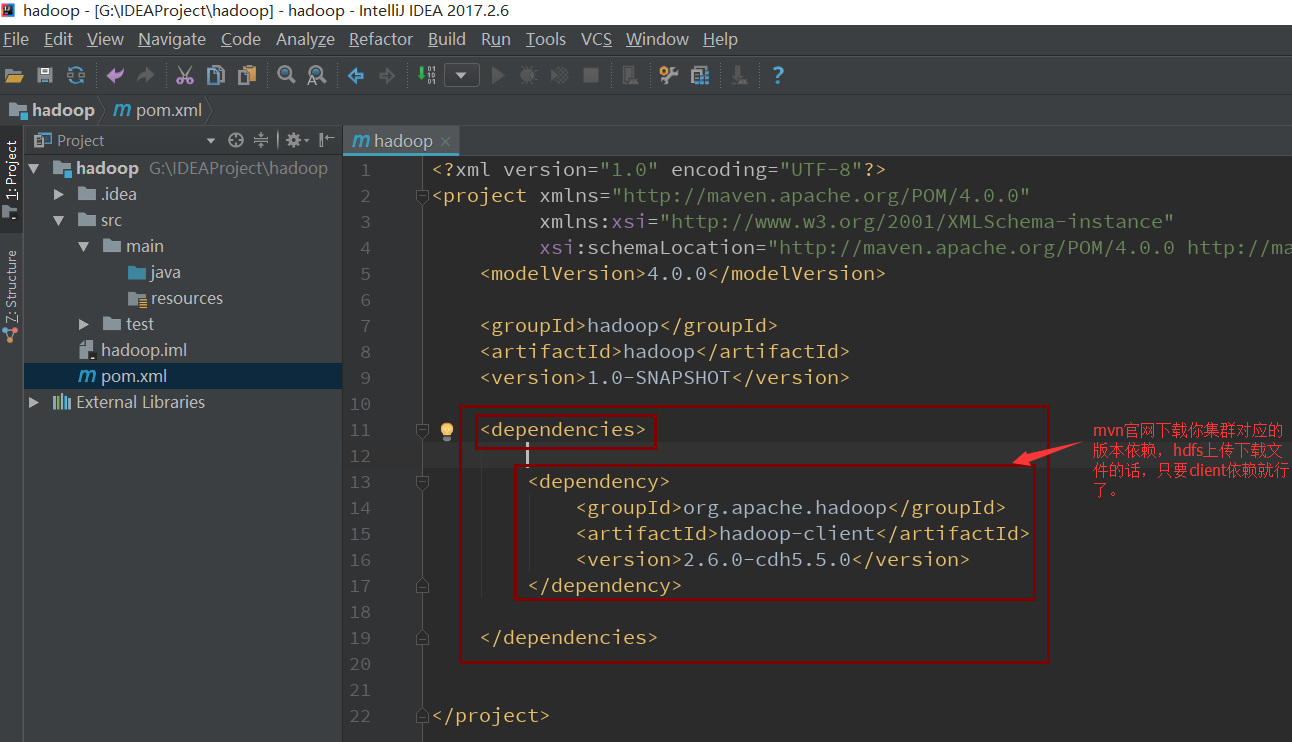Click hadoop in the breadcrumb bar
Screen dimensions: 1292x742
point(52,110)
